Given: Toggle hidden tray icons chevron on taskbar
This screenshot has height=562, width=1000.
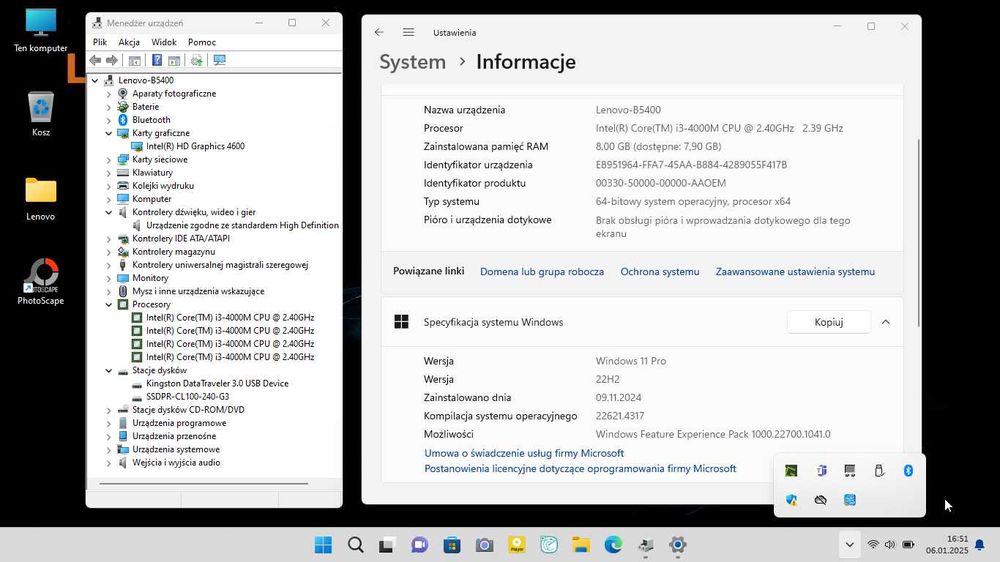Looking at the screenshot, I should pyautogui.click(x=849, y=545).
